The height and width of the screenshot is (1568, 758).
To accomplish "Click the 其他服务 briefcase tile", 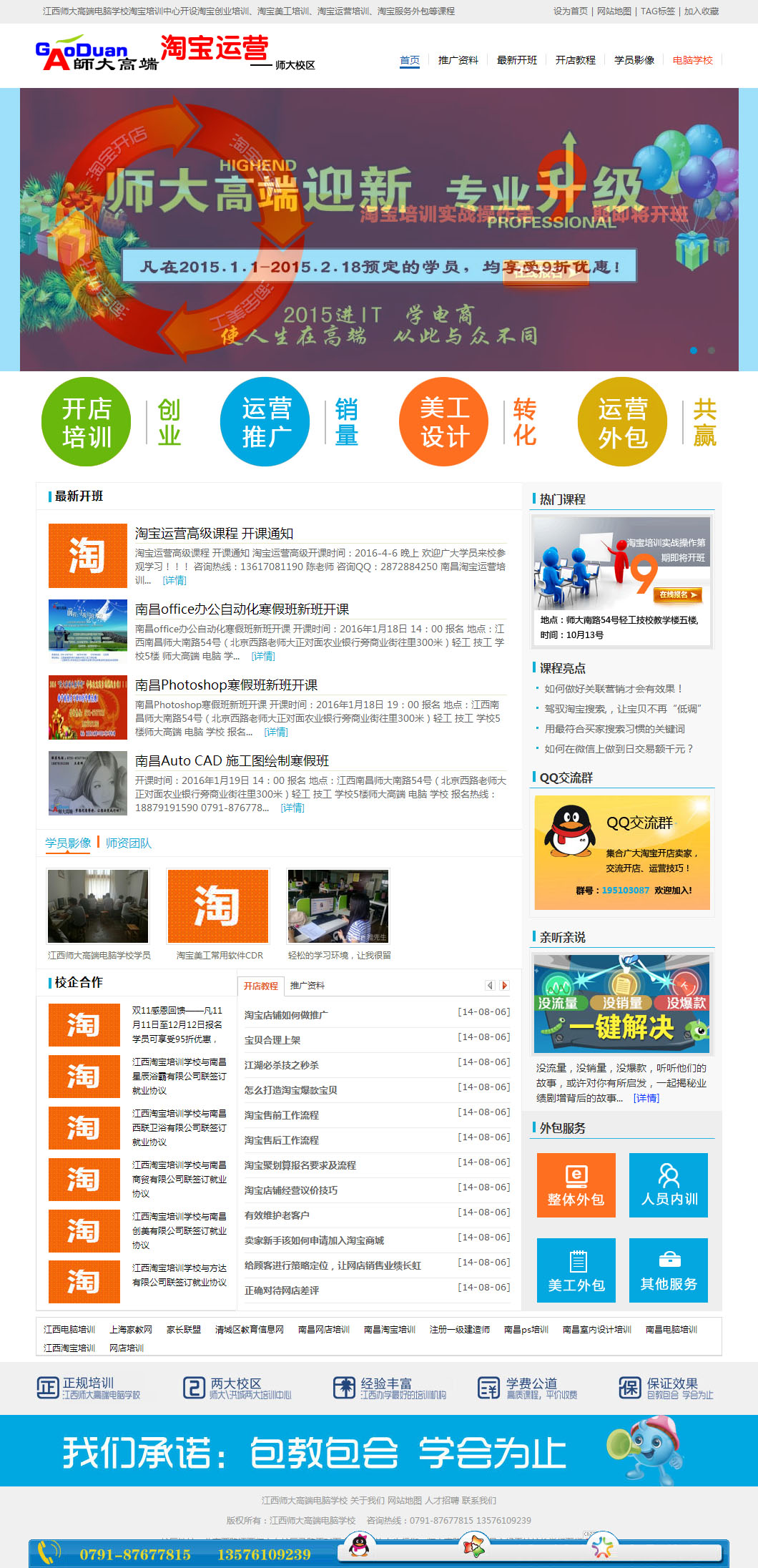I will [669, 1270].
